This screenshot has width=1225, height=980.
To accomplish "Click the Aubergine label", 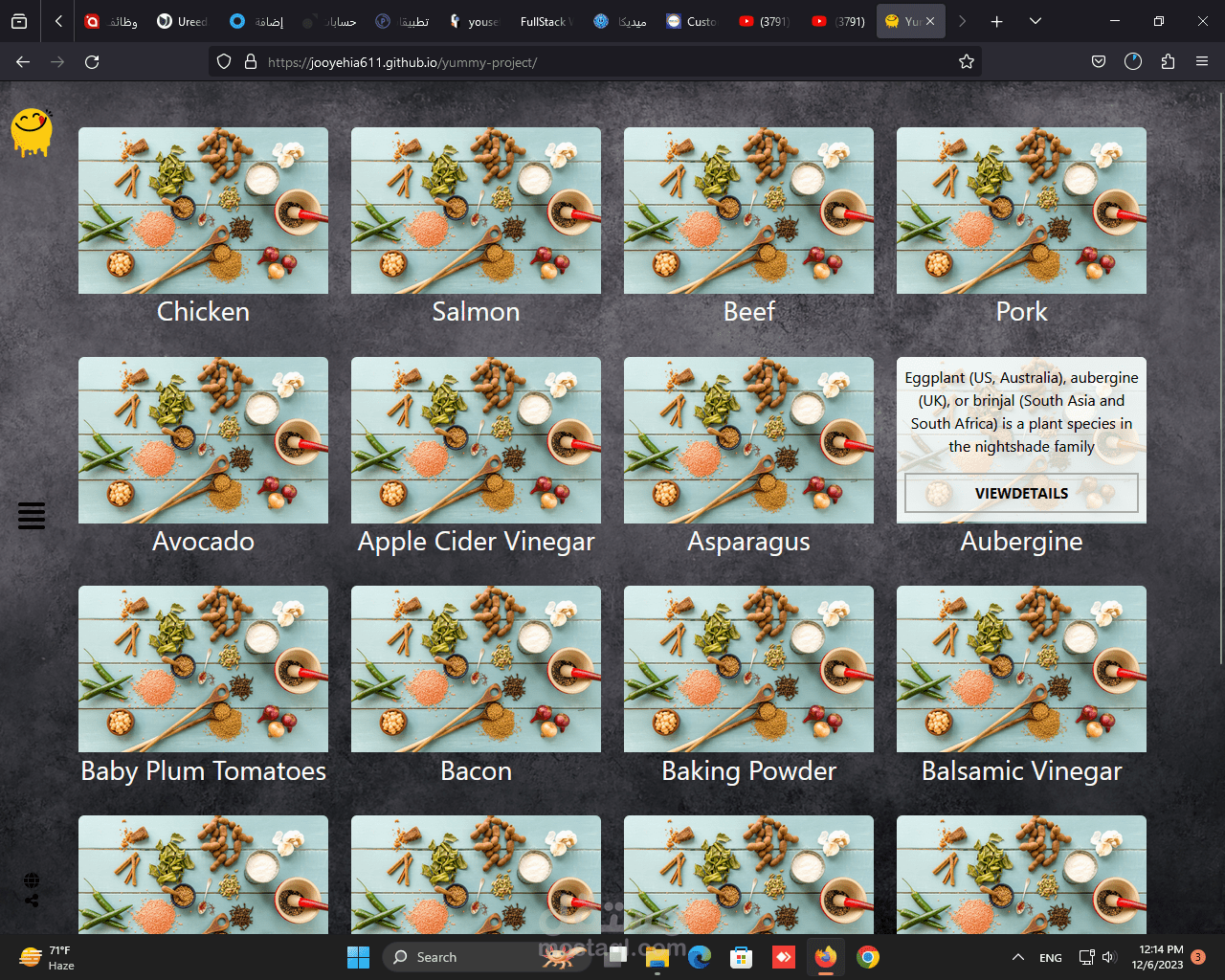I will [1021, 542].
